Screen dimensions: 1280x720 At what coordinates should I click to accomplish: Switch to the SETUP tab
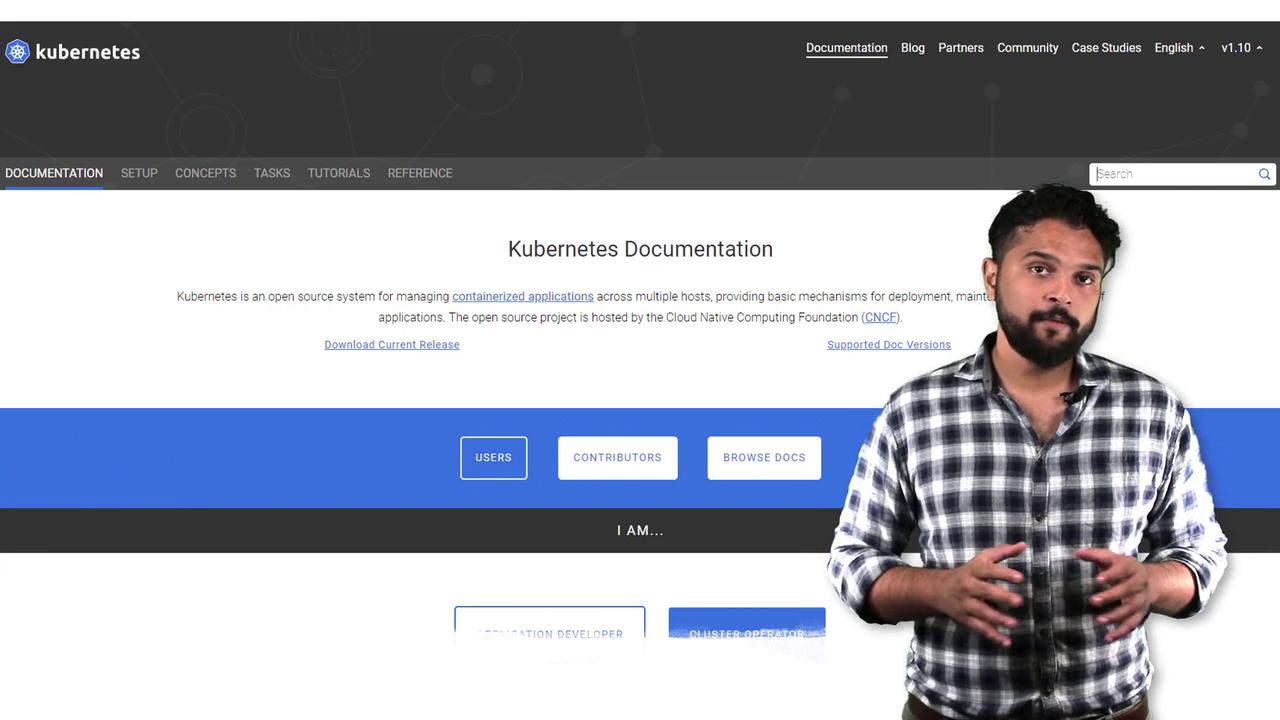(139, 173)
